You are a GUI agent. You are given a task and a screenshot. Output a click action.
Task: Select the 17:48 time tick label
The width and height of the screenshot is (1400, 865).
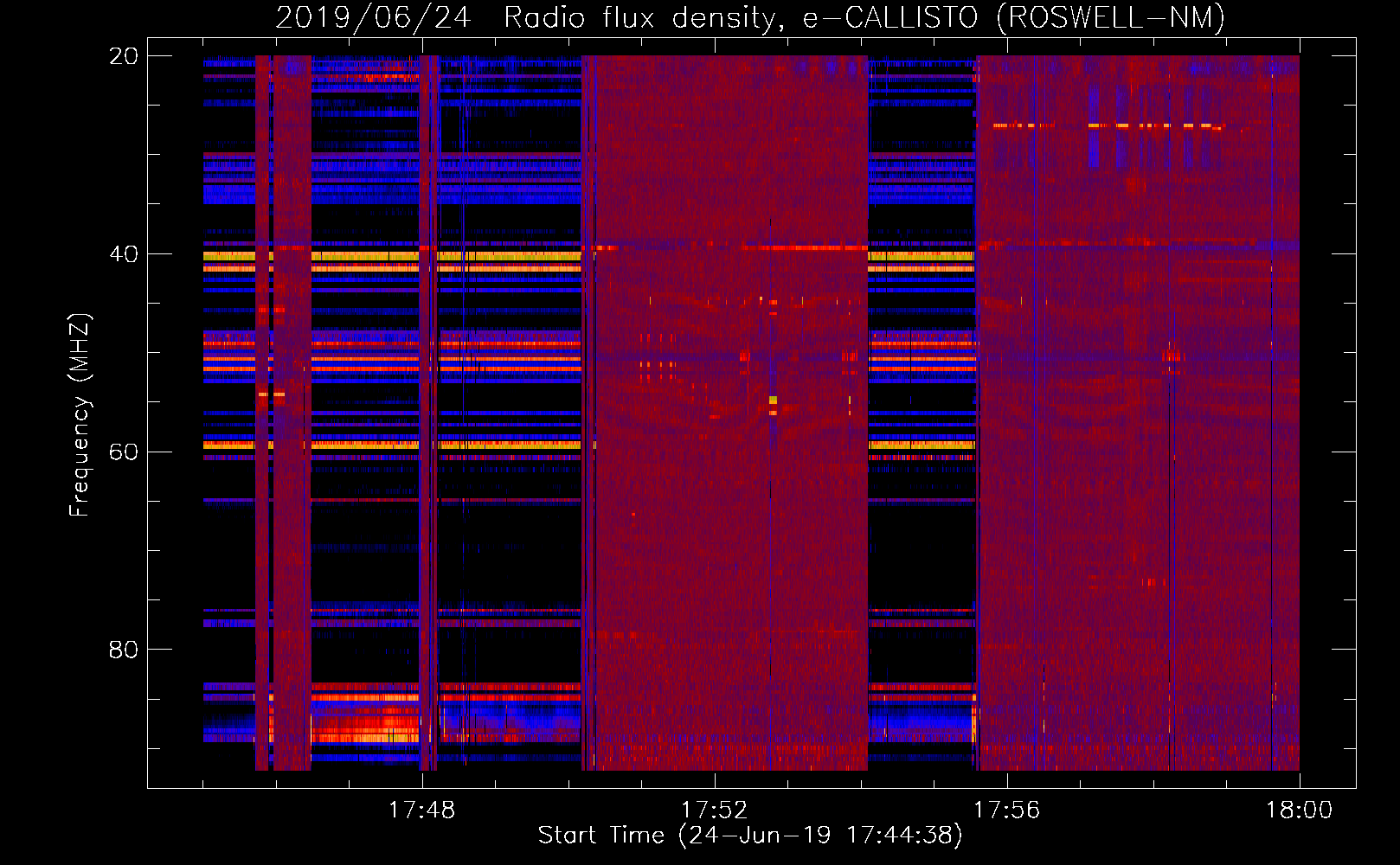(x=422, y=811)
